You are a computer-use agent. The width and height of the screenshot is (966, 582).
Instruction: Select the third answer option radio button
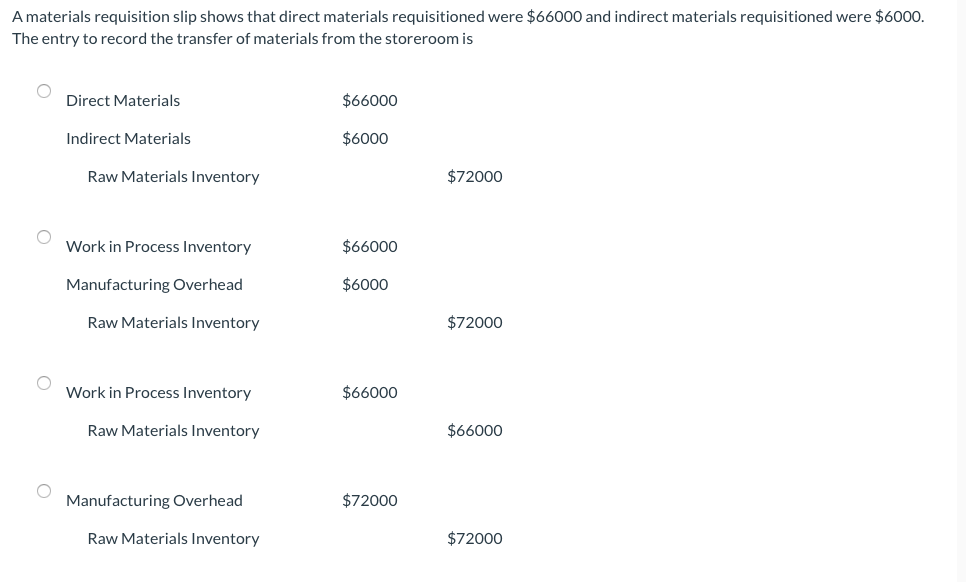click(x=43, y=383)
